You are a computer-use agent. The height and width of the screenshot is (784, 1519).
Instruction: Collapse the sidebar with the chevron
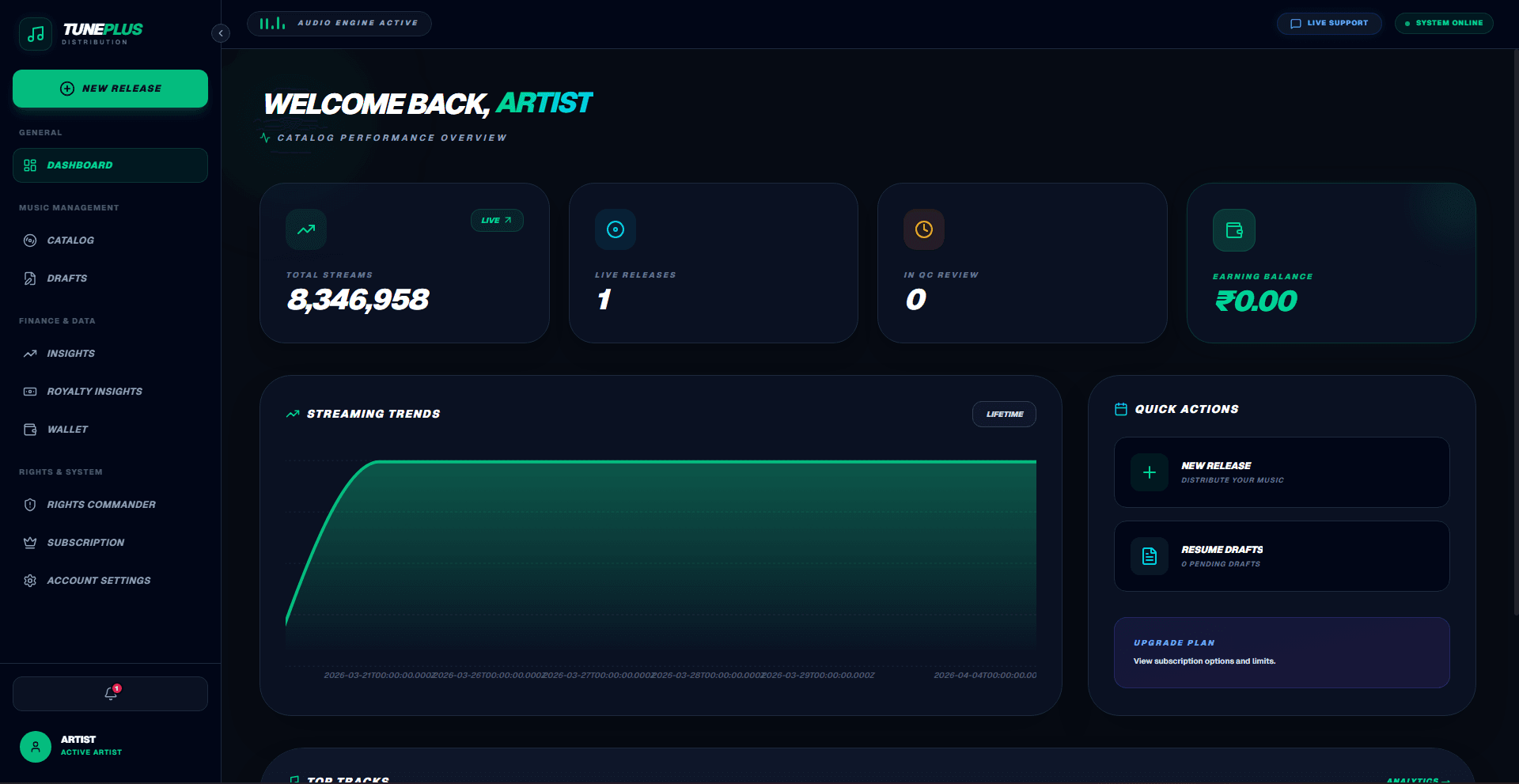(x=221, y=33)
